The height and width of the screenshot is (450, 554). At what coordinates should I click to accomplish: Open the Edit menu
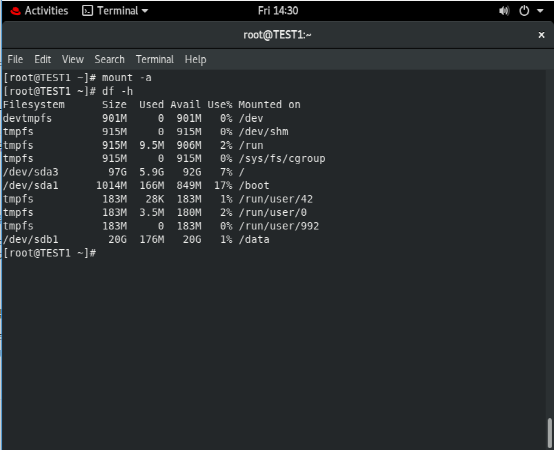coord(42,59)
